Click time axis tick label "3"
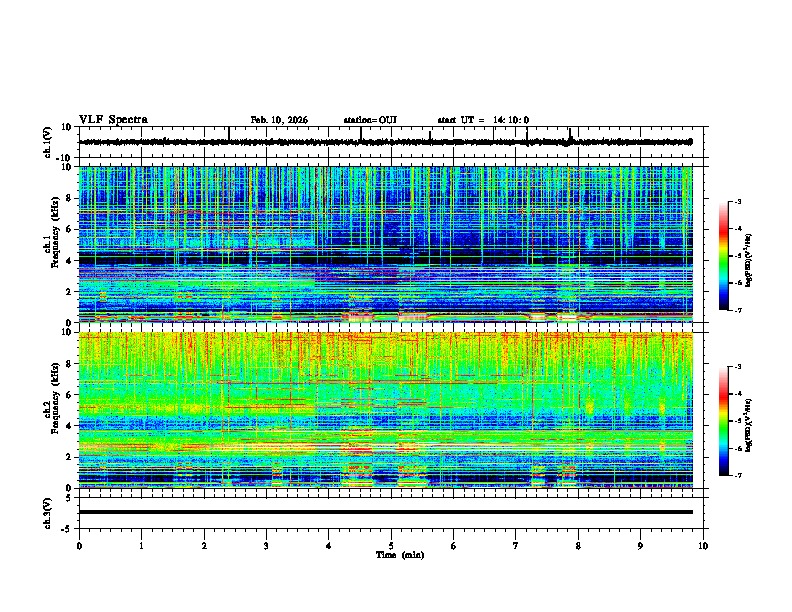 [x=266, y=546]
